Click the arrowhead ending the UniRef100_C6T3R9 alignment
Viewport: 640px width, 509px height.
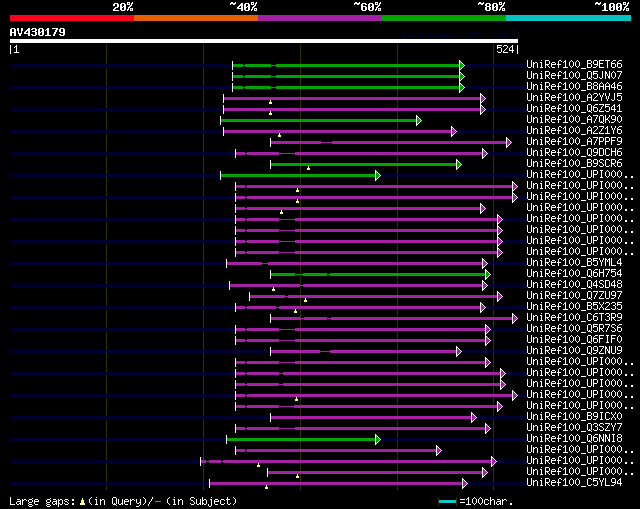point(515,319)
